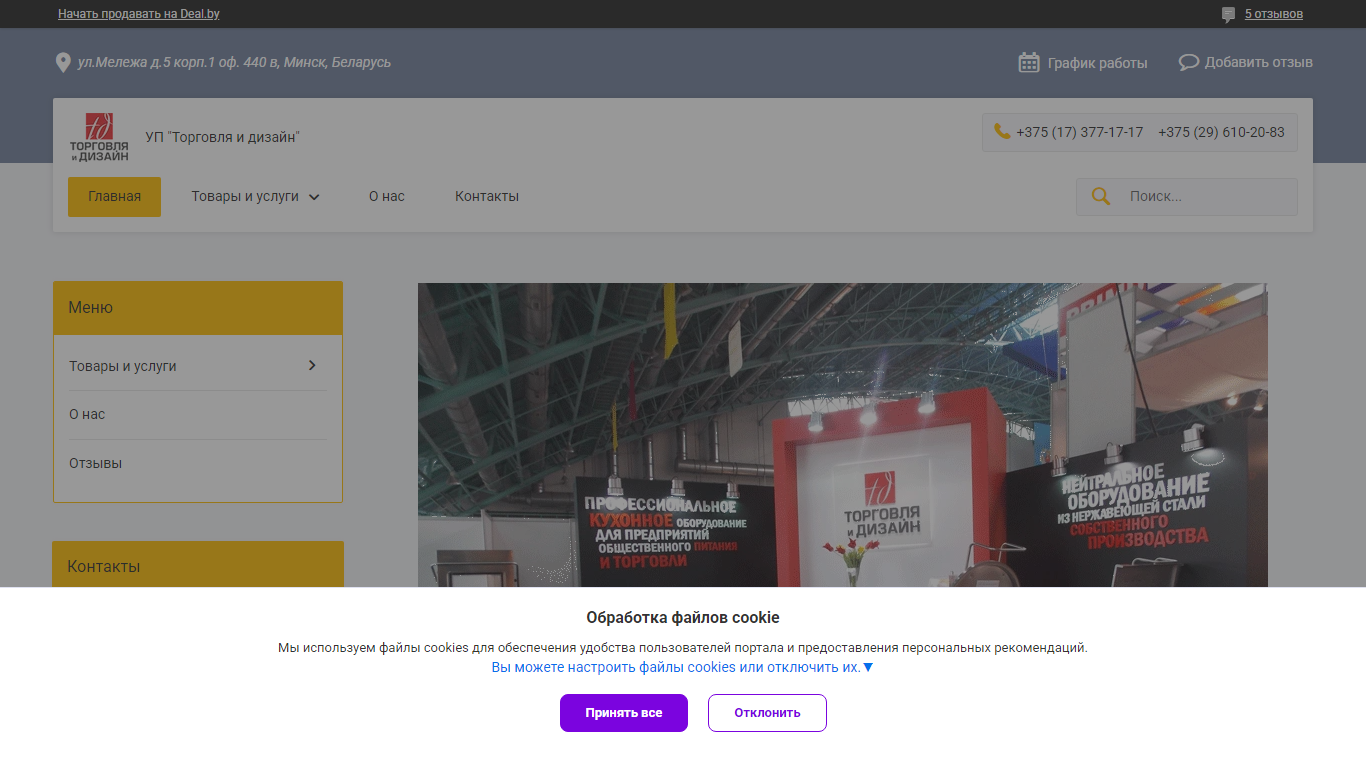Decline cookies with Отклонить button

767,713
